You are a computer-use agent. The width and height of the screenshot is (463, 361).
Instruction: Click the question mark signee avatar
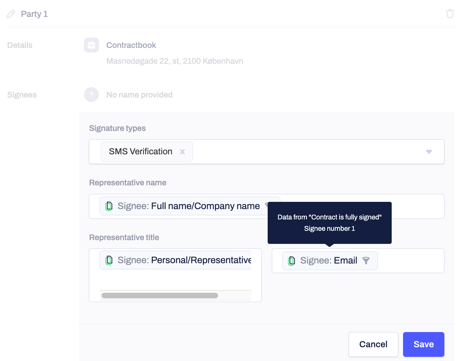pyautogui.click(x=91, y=95)
